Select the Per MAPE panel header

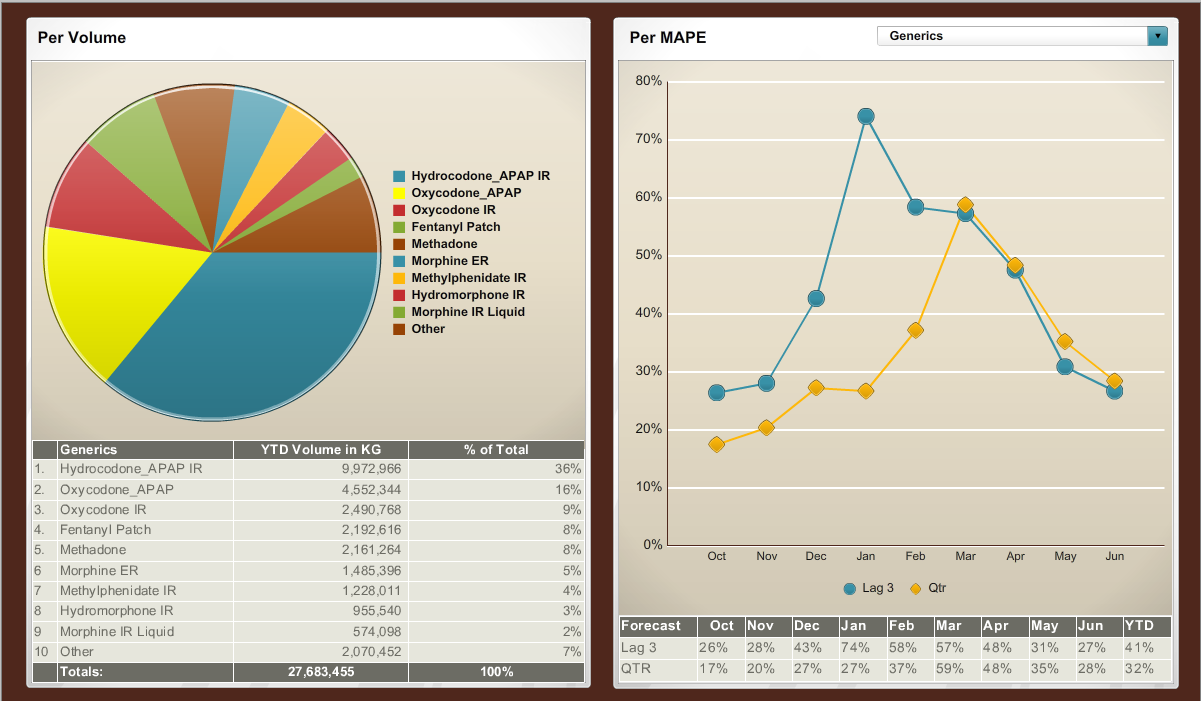(x=668, y=37)
